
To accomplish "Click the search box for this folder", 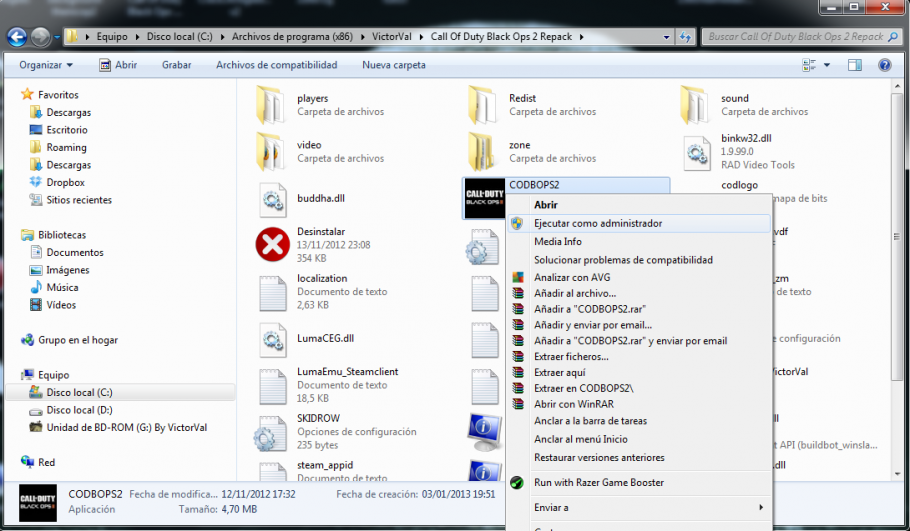I will click(x=795, y=37).
